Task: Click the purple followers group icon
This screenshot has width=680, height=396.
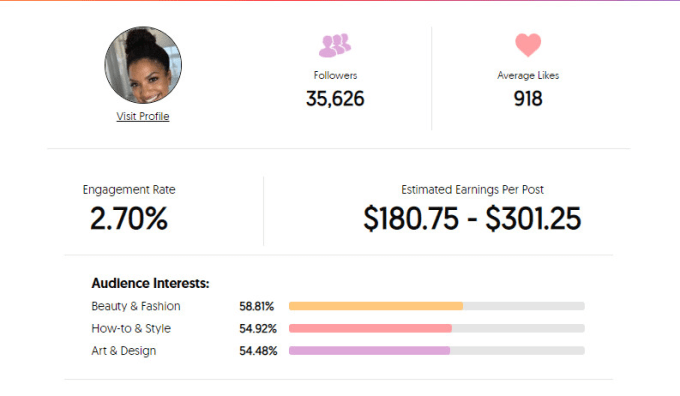Action: click(335, 45)
